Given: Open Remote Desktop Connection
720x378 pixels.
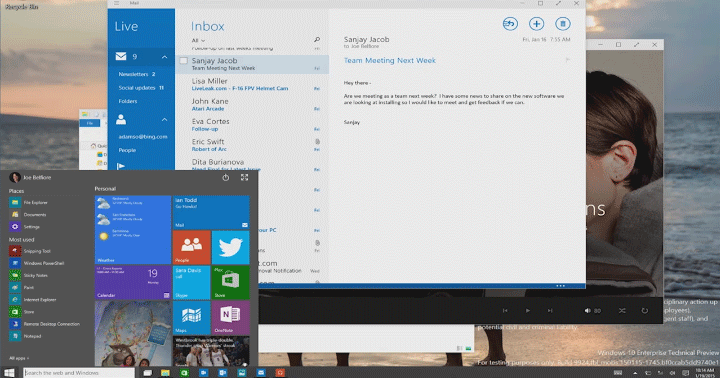Looking at the screenshot, I should pos(45,324).
